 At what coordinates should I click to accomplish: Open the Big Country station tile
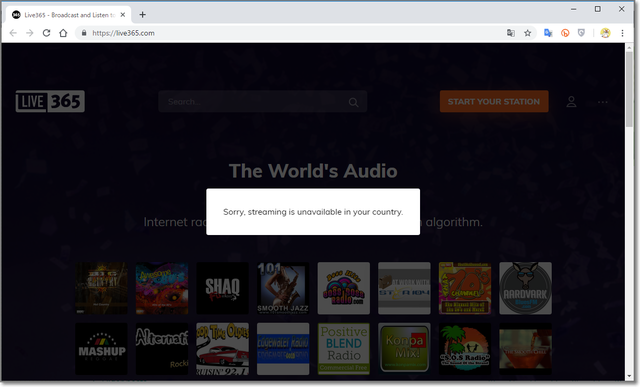(101, 288)
